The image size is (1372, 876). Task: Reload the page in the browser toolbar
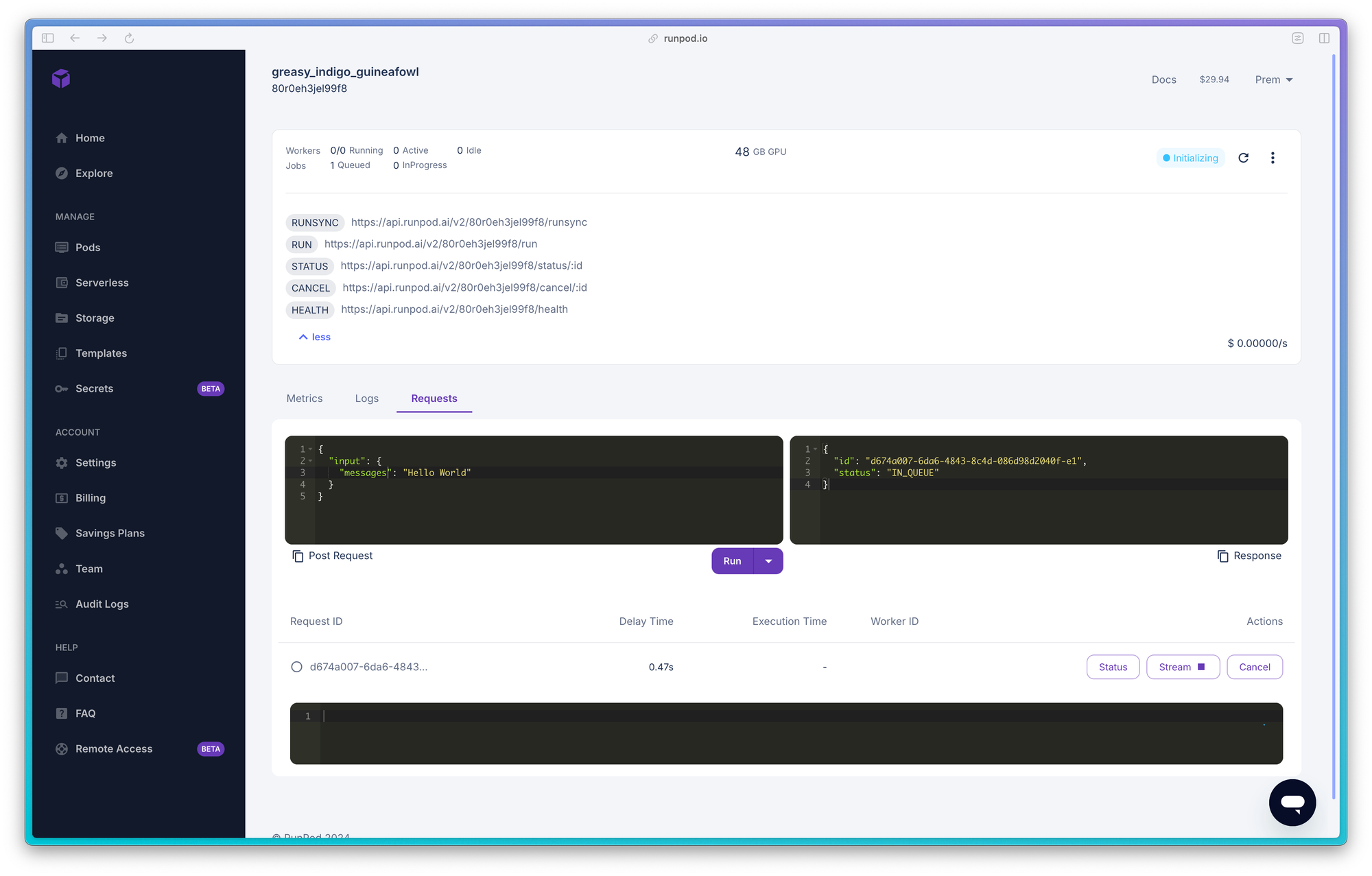click(129, 38)
